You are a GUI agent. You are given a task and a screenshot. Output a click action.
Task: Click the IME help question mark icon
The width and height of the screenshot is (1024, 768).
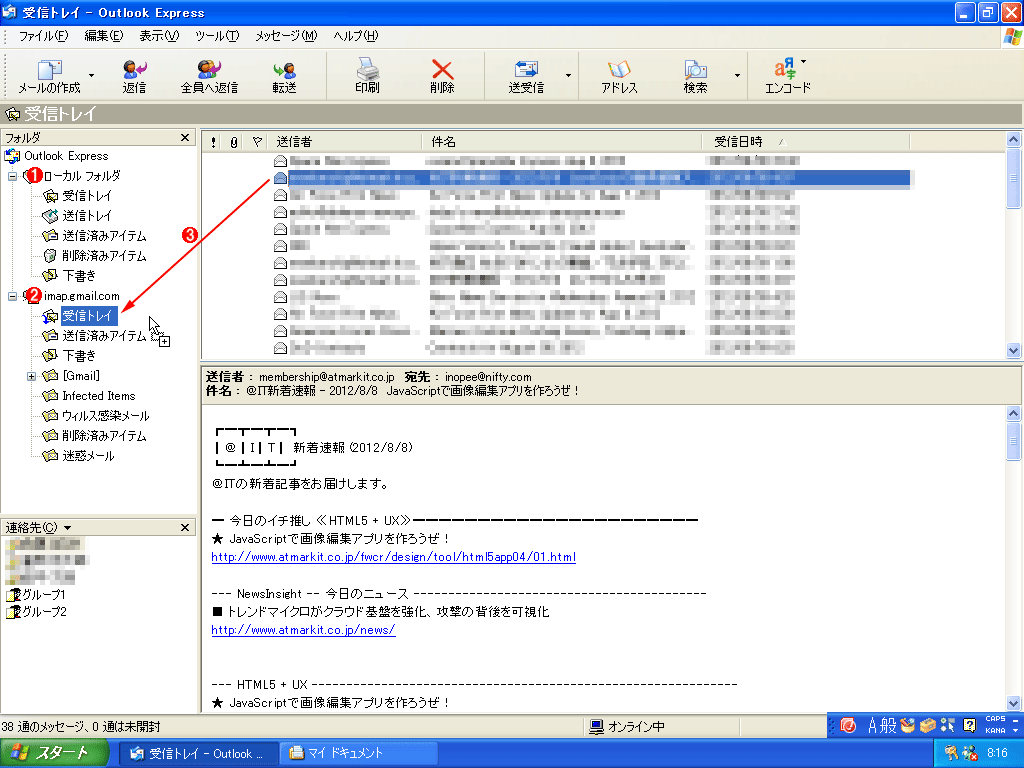click(x=970, y=726)
